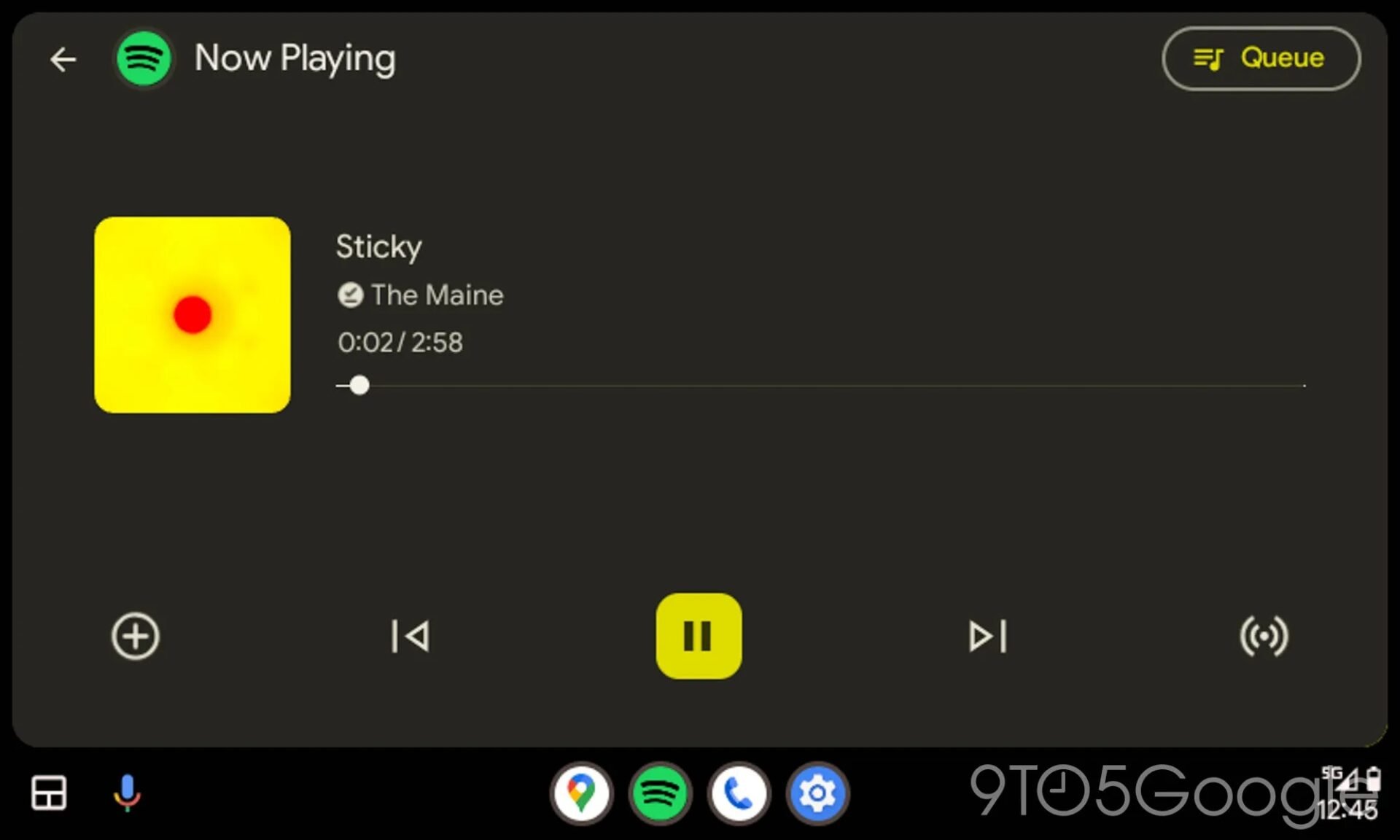
Task: Open Android Auto settings gear
Action: tap(818, 793)
